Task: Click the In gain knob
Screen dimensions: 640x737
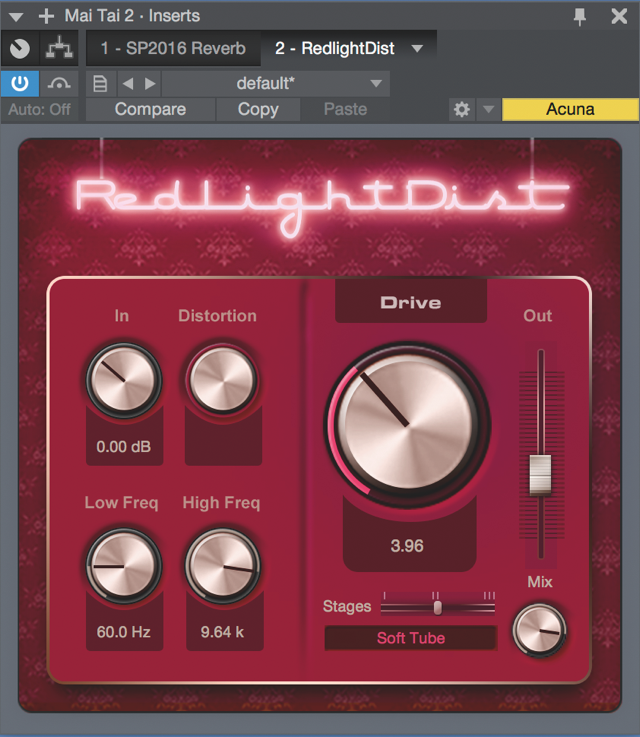Action: [124, 380]
